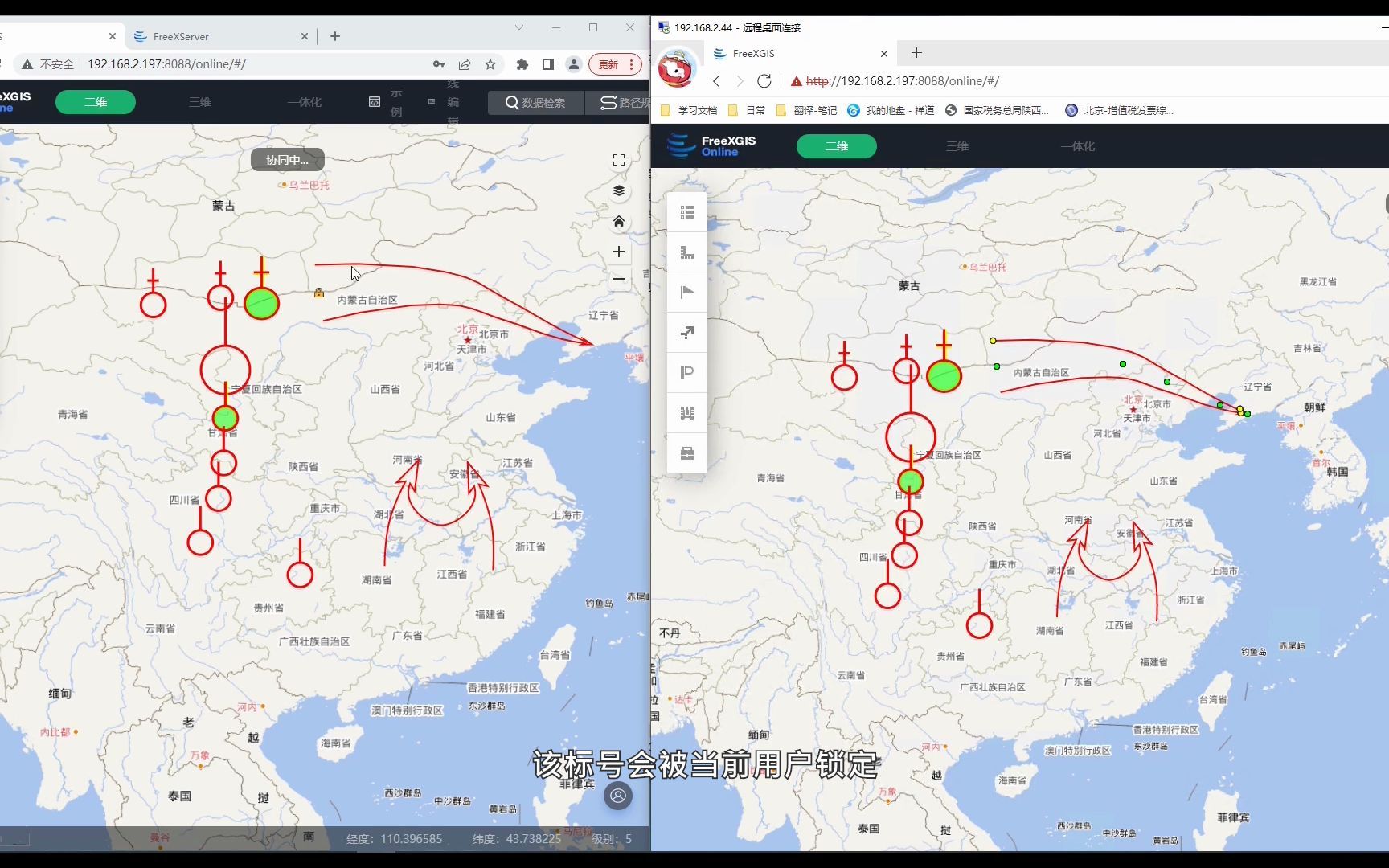1389x868 pixels.
Task: Select the P-shaped marker tool
Action: pyautogui.click(x=686, y=373)
